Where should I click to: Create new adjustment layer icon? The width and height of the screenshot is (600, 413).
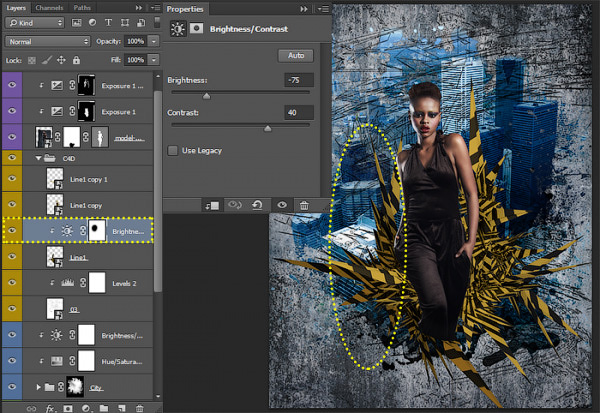click(x=86, y=408)
